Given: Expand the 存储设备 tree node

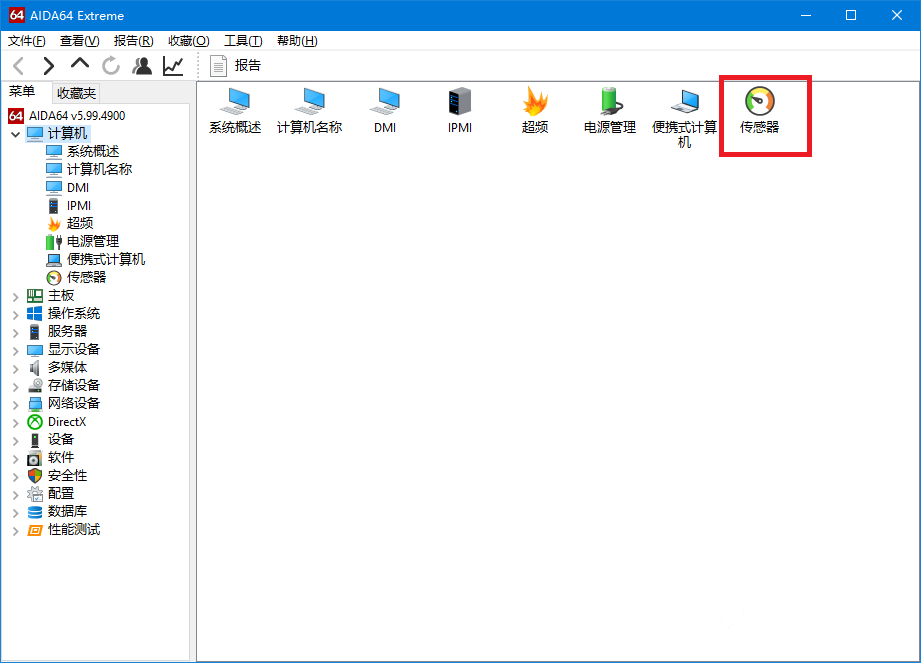Looking at the screenshot, I should [16, 386].
